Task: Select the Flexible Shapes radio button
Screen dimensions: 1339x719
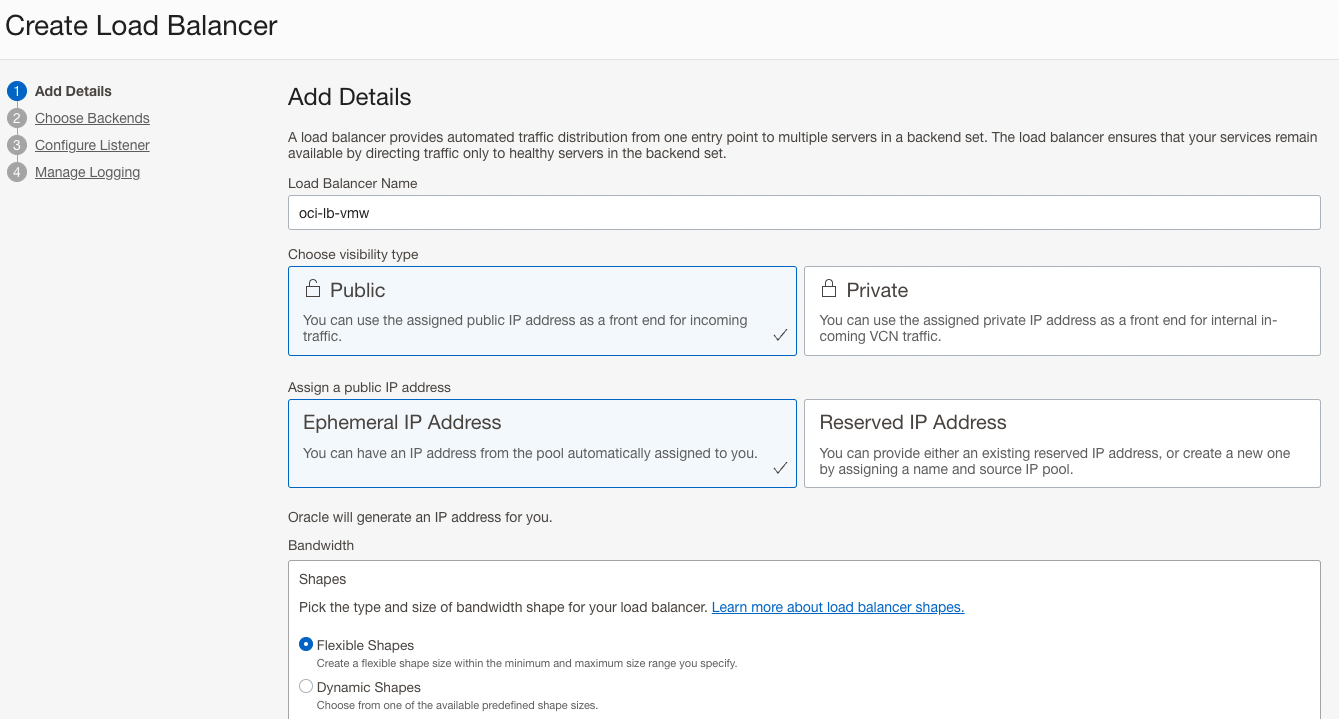Action: pos(306,644)
